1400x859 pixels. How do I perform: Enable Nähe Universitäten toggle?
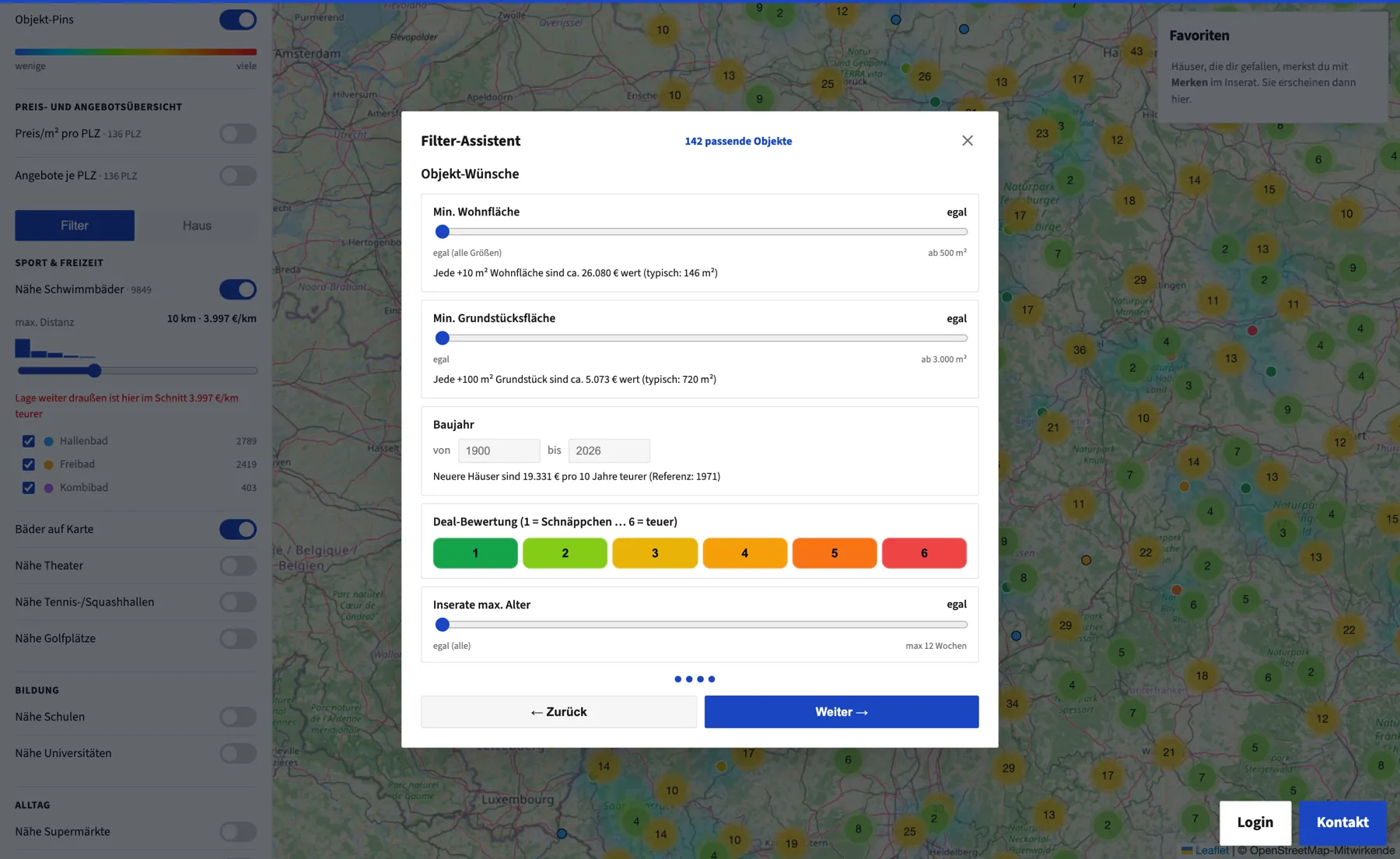click(x=238, y=753)
